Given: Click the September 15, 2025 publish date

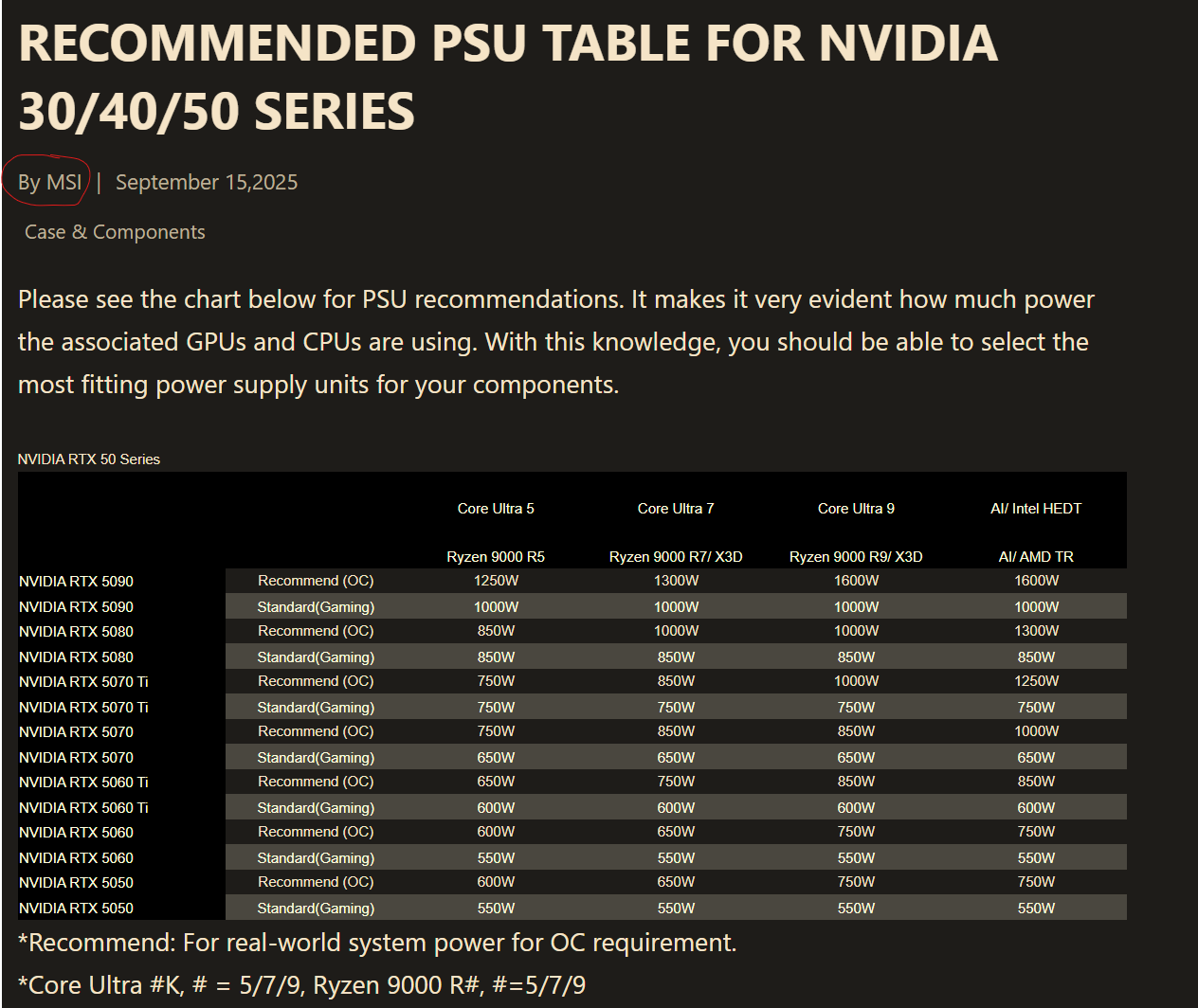Looking at the screenshot, I should point(207,182).
